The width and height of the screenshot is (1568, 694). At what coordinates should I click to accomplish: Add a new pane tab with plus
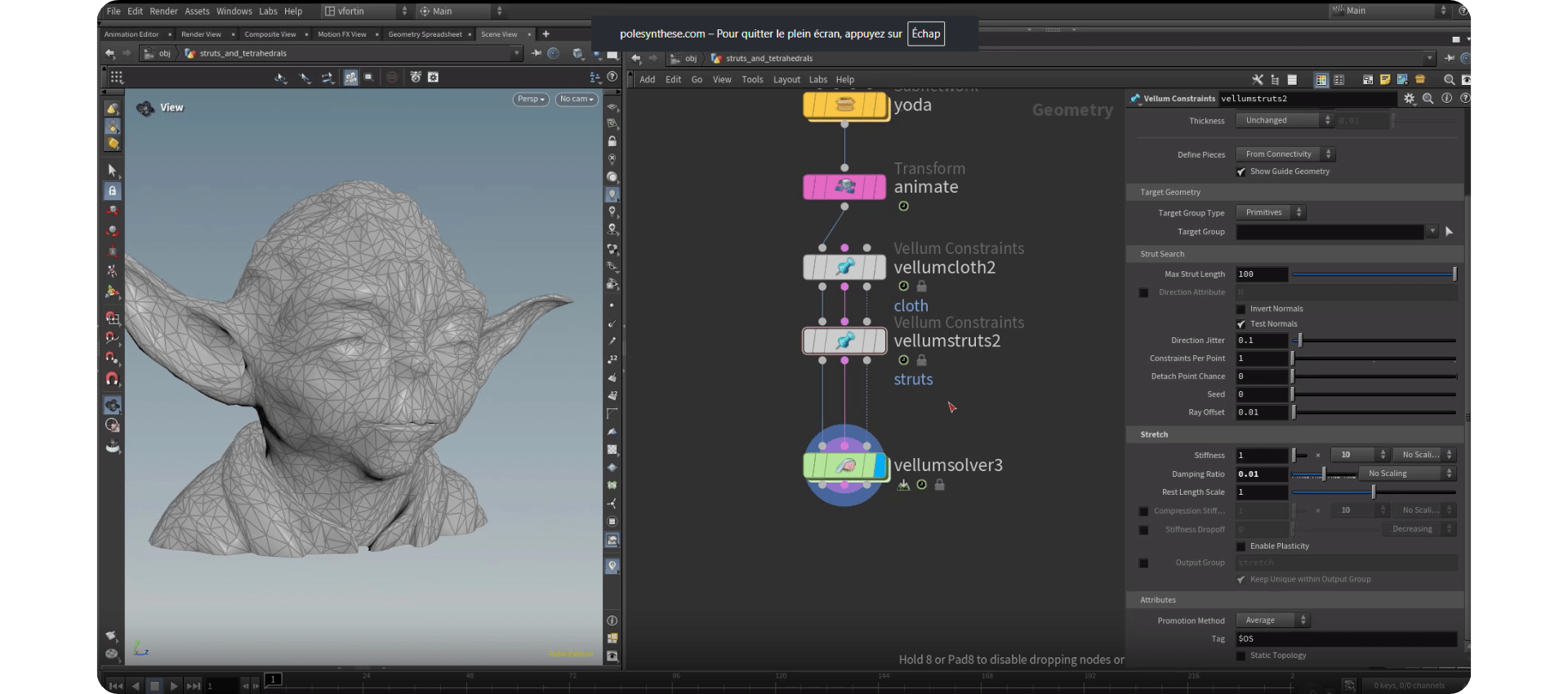click(x=546, y=34)
